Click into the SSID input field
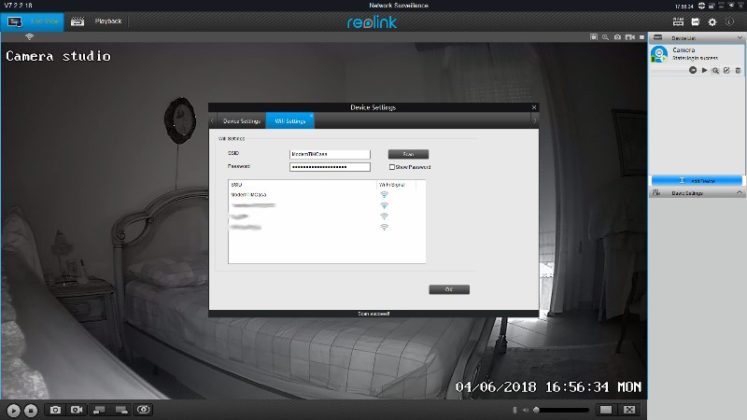Image resolution: width=747 pixels, height=420 pixels. point(330,154)
